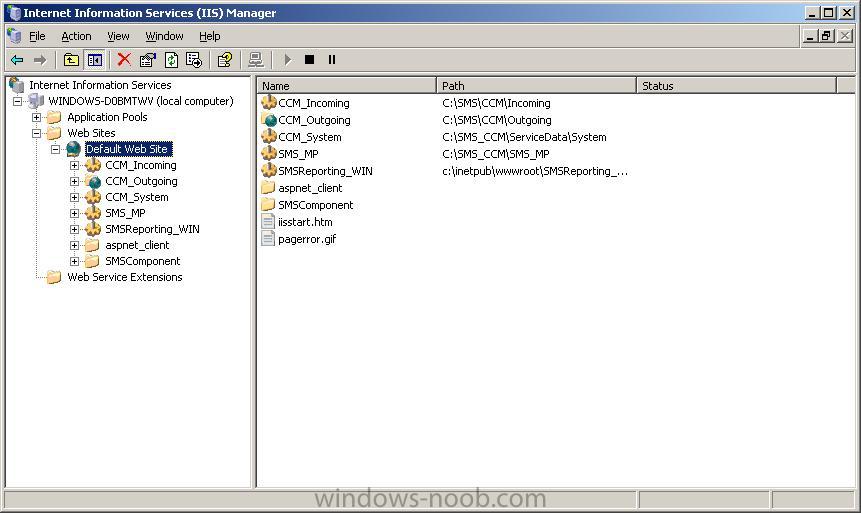The width and height of the screenshot is (861, 513).
Task: Click the Help question mark toolbar icon
Action: (x=225, y=60)
